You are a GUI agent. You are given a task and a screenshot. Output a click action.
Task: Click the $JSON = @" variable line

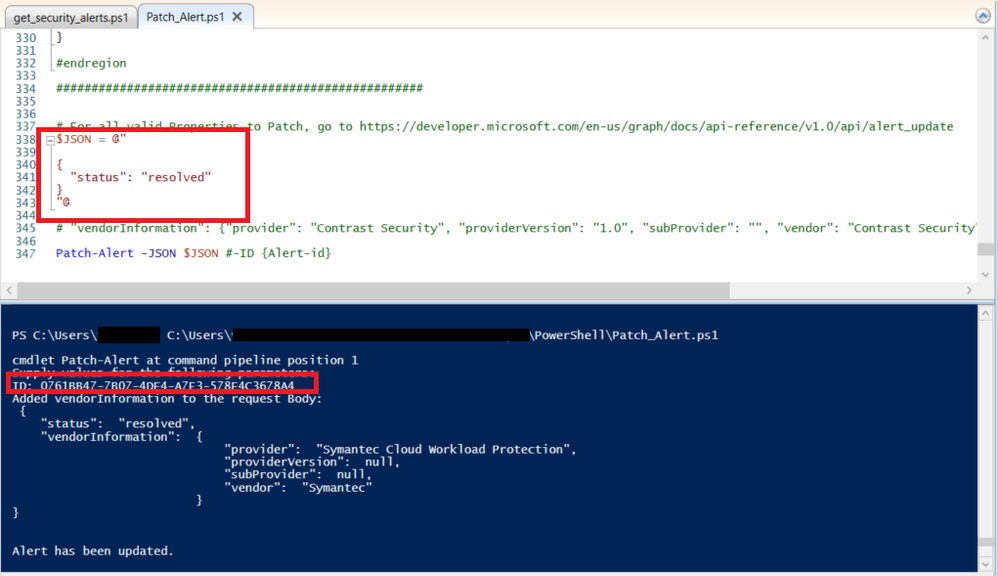point(91,139)
